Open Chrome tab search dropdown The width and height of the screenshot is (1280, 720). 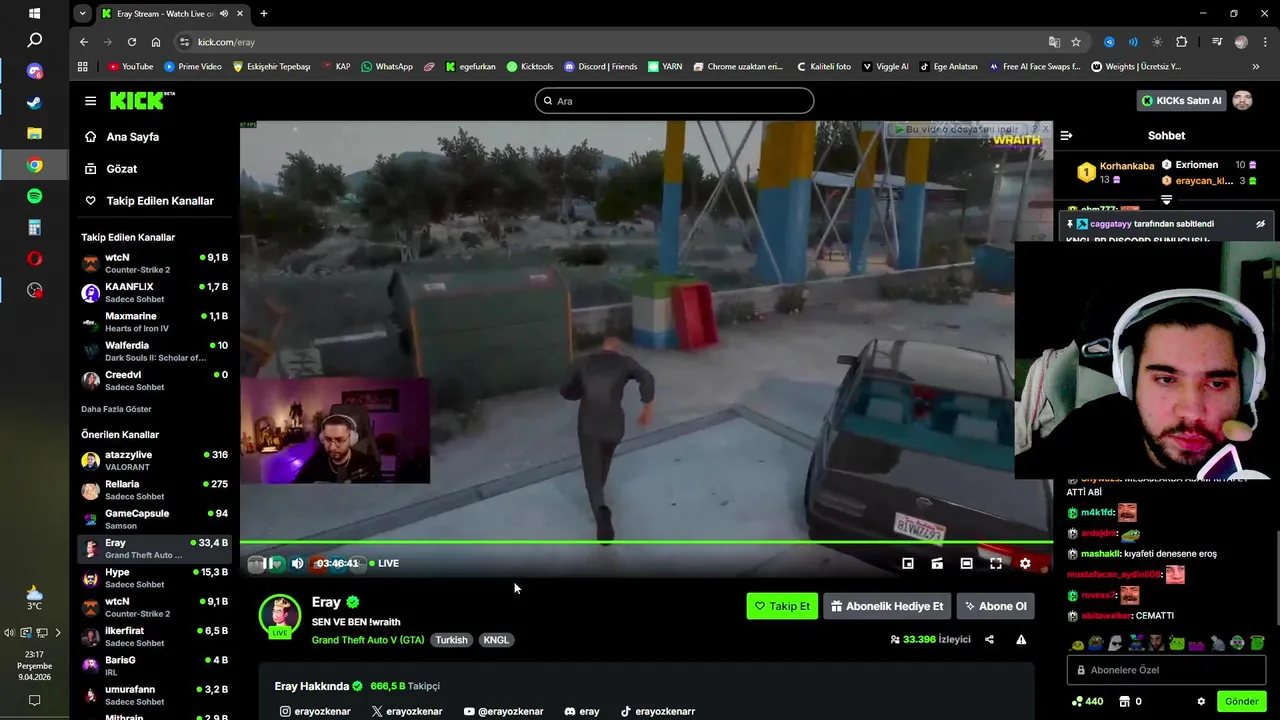(x=83, y=14)
